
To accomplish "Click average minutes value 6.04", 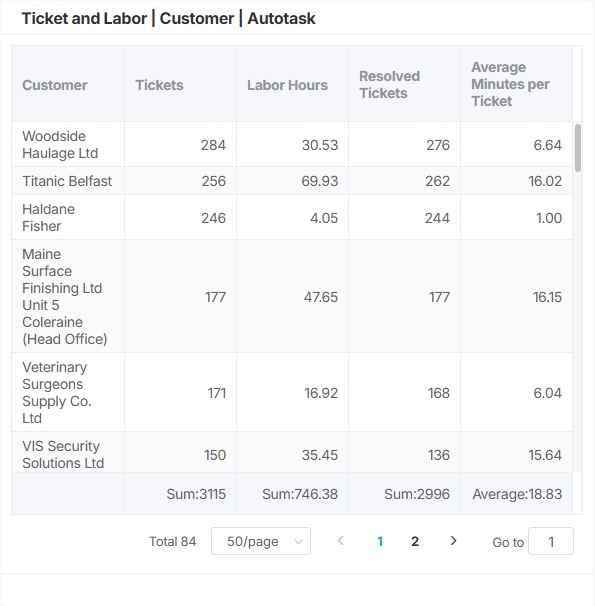I will (x=547, y=393).
